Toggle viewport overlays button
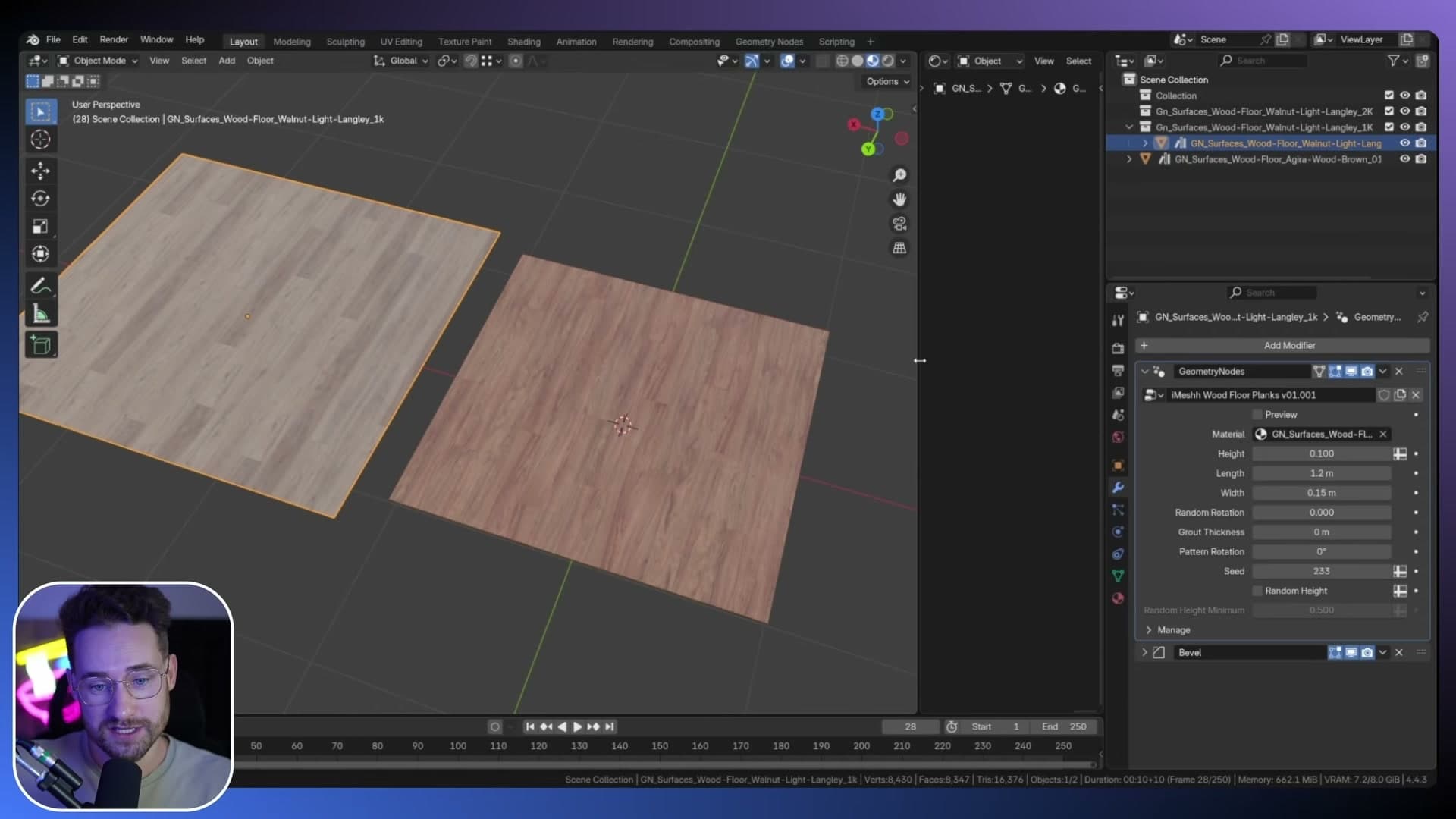This screenshot has width=1456, height=819. [787, 61]
